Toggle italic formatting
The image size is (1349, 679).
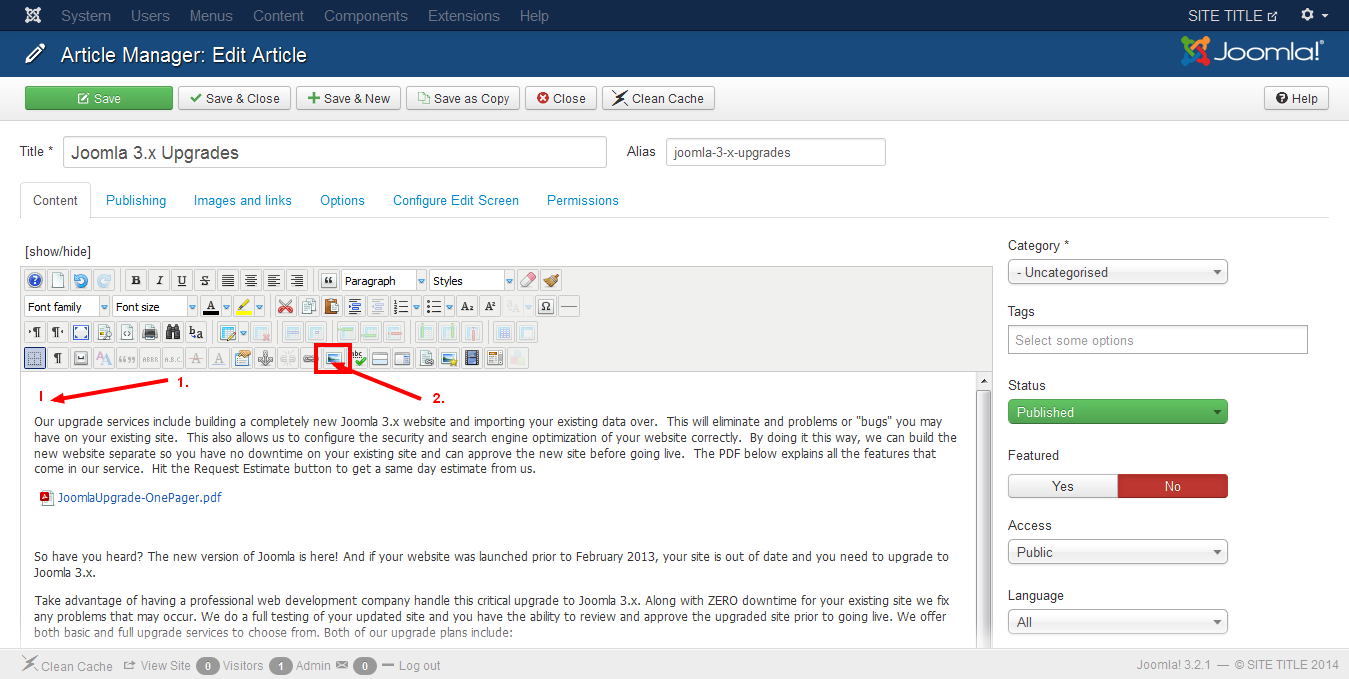tap(158, 281)
